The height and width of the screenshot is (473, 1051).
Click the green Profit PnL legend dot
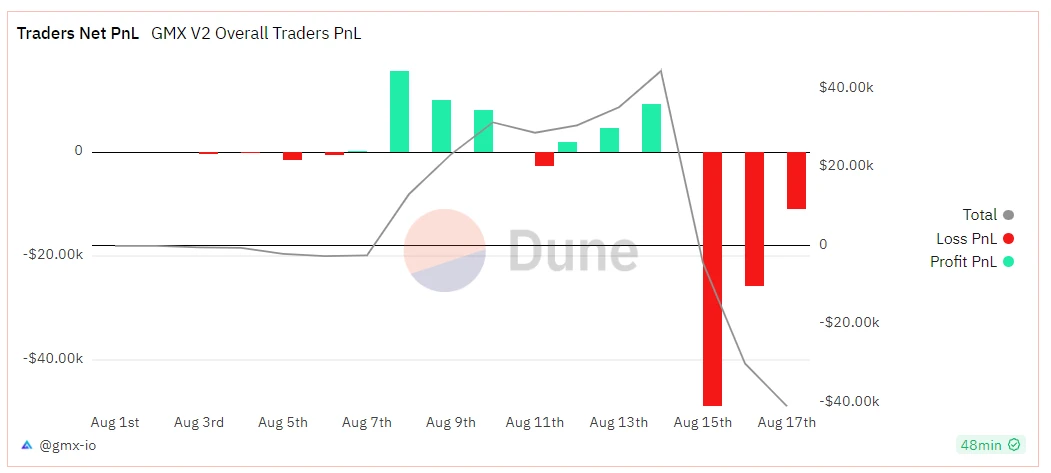pos(1008,263)
